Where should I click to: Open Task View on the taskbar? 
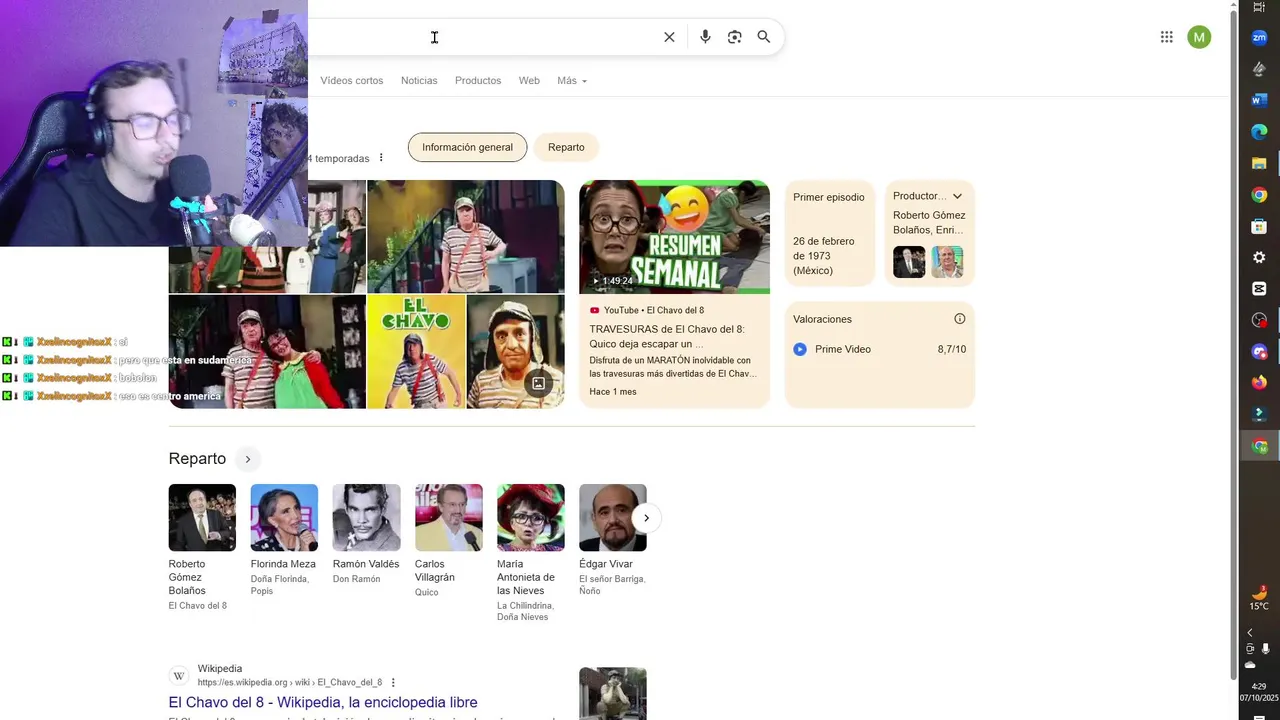pyautogui.click(x=1259, y=7)
